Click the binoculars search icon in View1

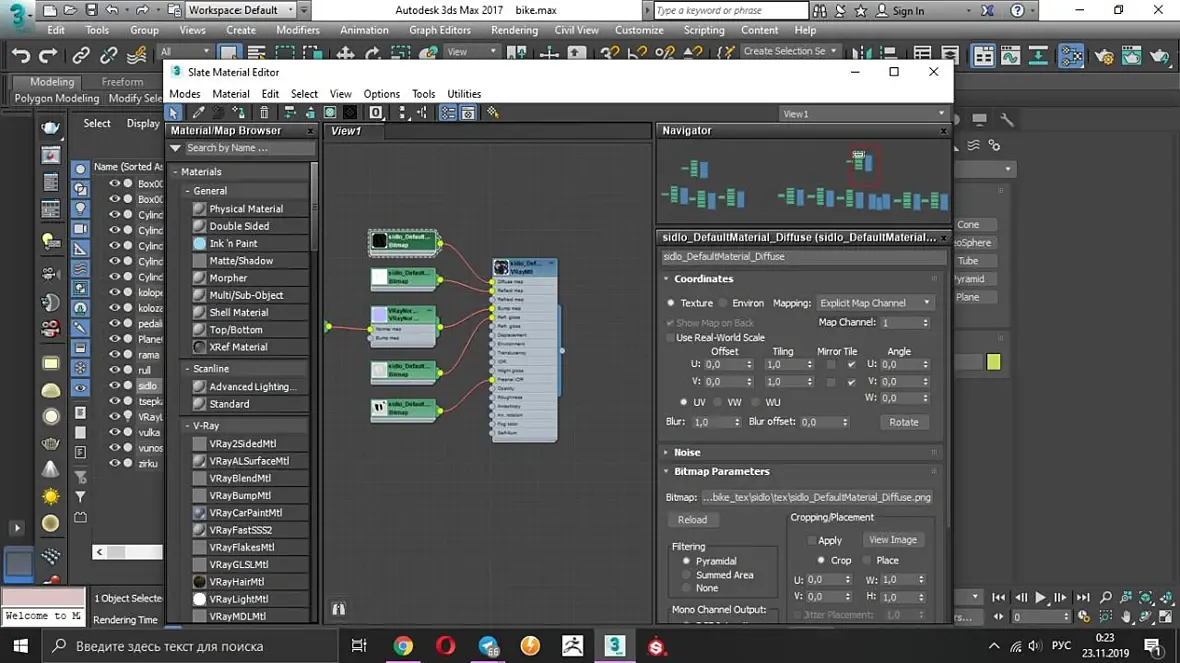339,608
